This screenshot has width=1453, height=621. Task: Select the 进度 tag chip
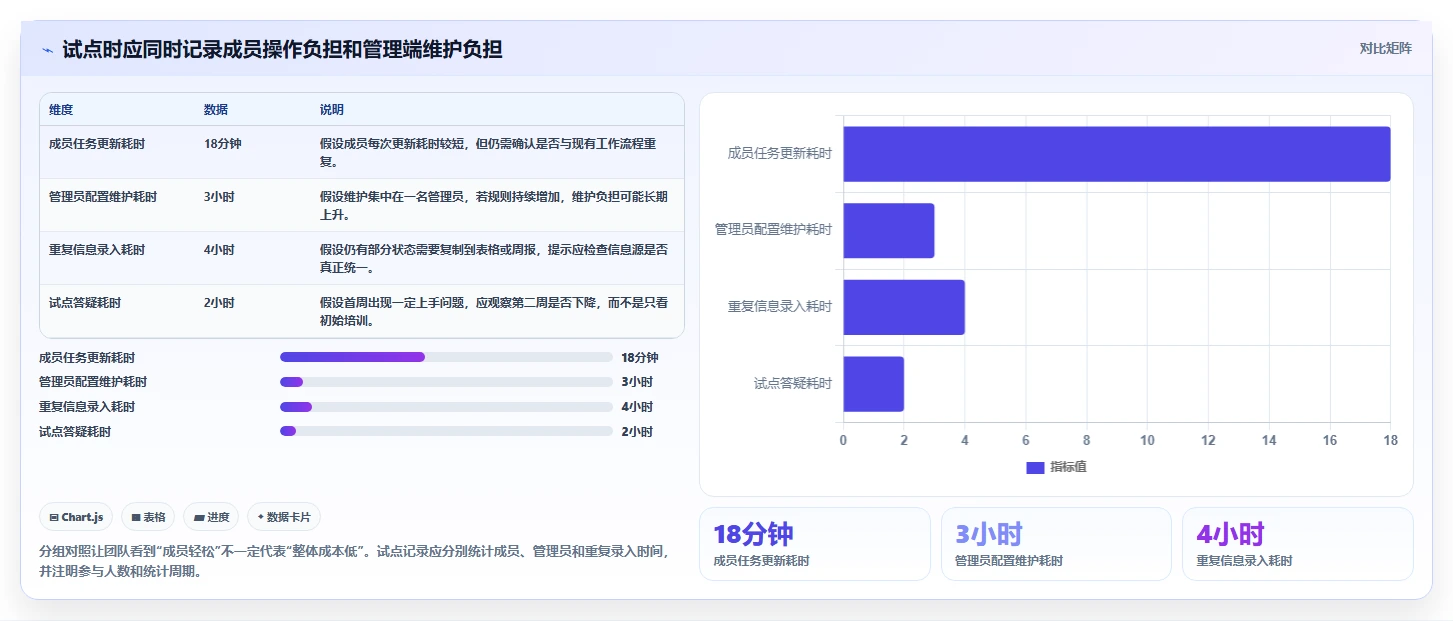(211, 517)
